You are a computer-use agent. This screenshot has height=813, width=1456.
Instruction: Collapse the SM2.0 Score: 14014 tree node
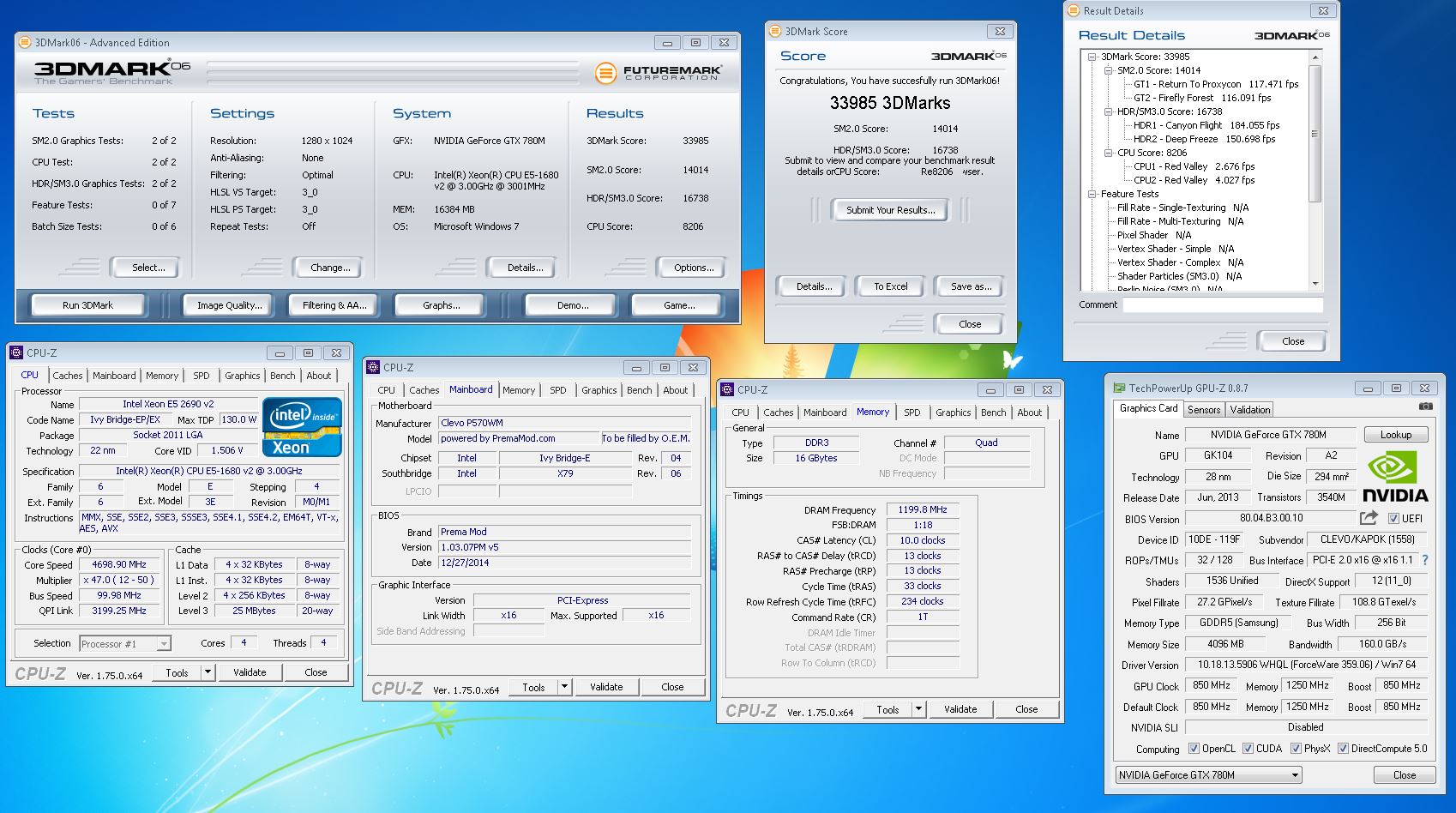pos(1109,70)
